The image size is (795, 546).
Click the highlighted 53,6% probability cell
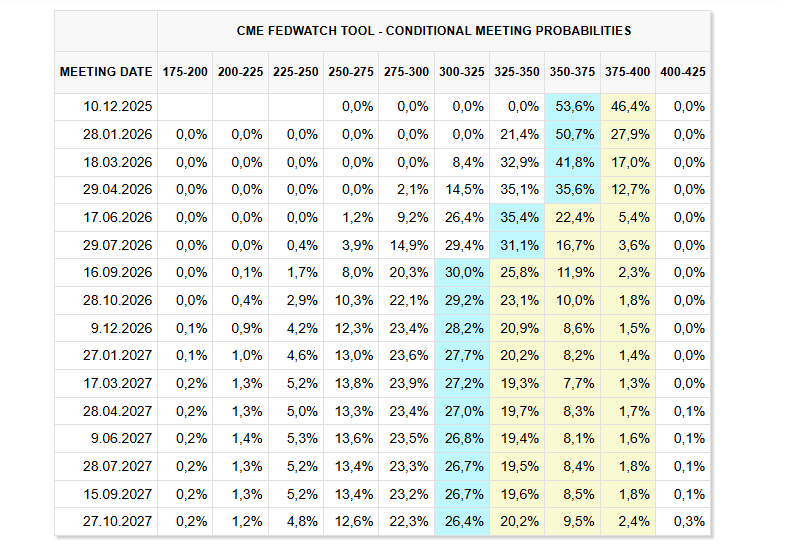coord(575,107)
